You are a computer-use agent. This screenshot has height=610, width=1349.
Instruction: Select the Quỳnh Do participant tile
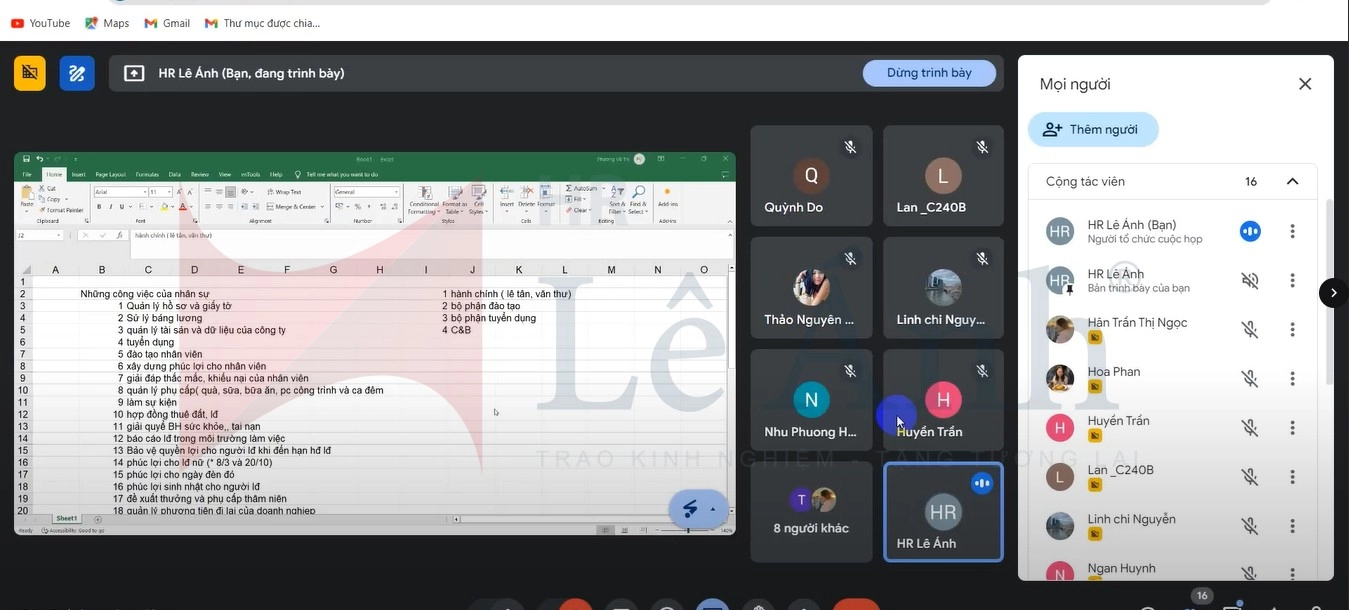[x=811, y=176]
